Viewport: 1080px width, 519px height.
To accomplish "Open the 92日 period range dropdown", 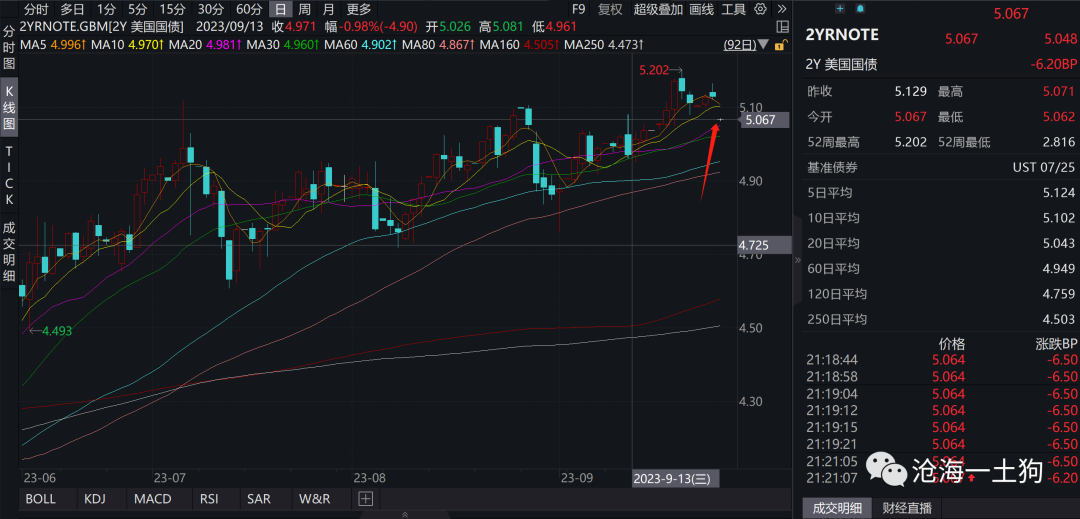I will (x=746, y=45).
